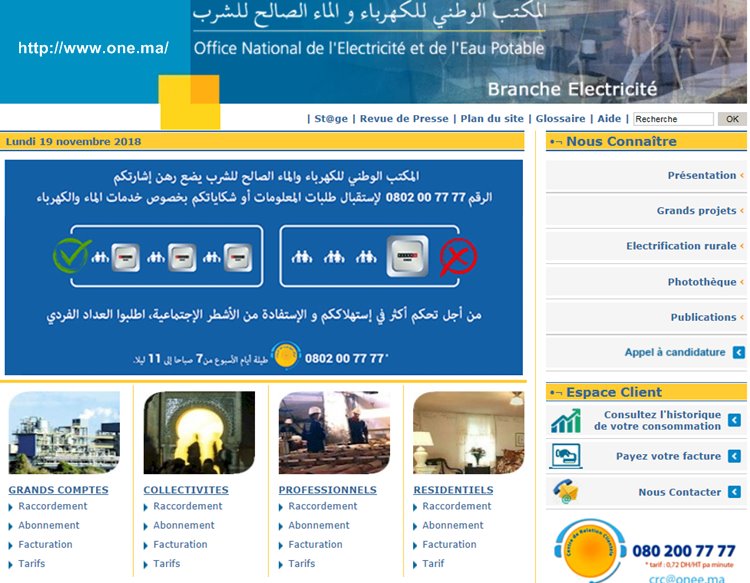The width and height of the screenshot is (750, 583).
Task: Open the GRANDS COMPTES heading link
Action: click(x=58, y=490)
